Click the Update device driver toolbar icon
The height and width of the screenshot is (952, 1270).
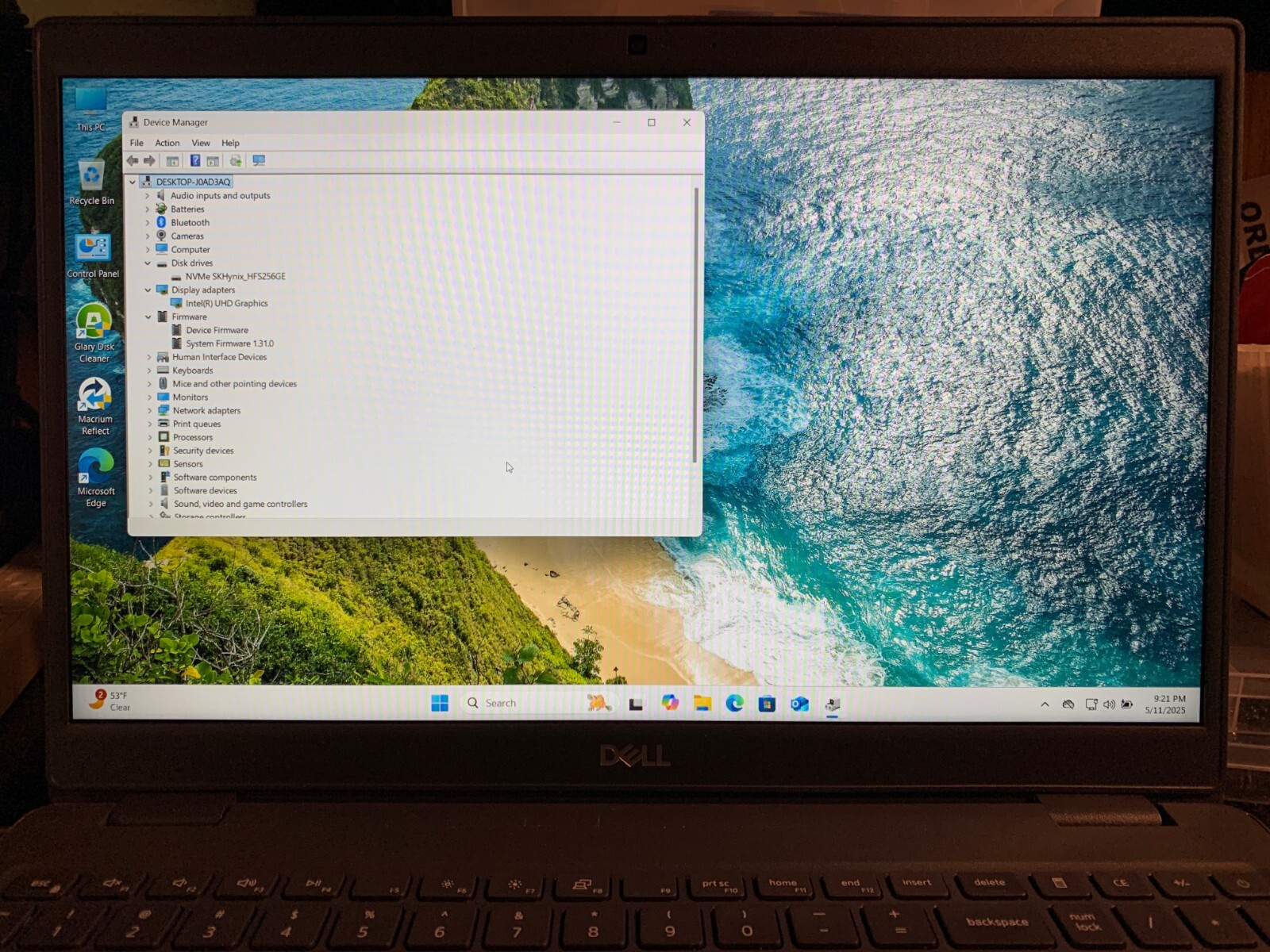tap(236, 161)
